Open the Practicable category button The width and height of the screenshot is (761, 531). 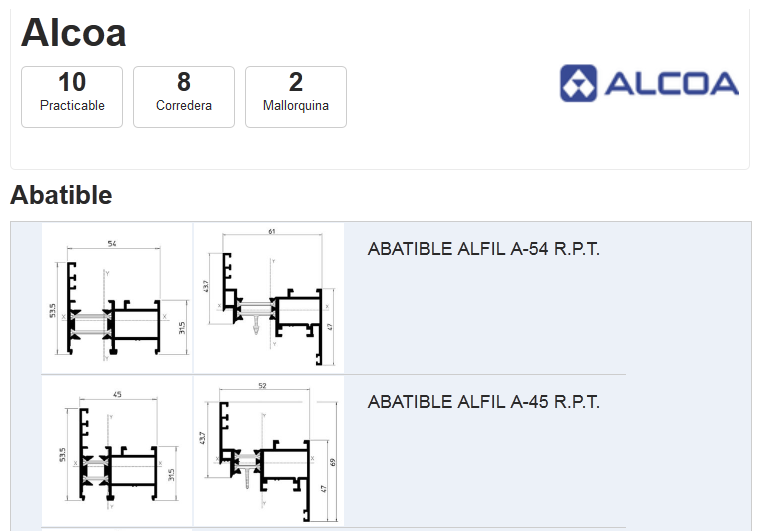(72, 97)
